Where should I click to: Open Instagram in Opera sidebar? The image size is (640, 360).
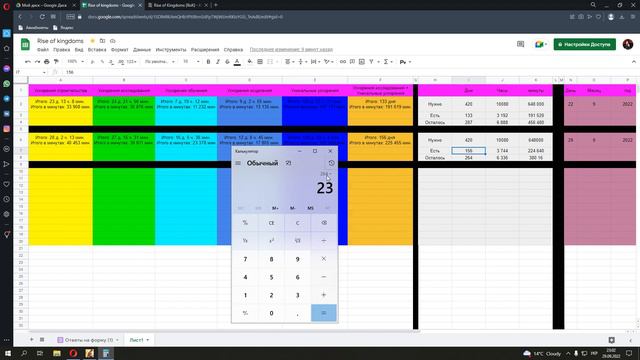pos(7,129)
